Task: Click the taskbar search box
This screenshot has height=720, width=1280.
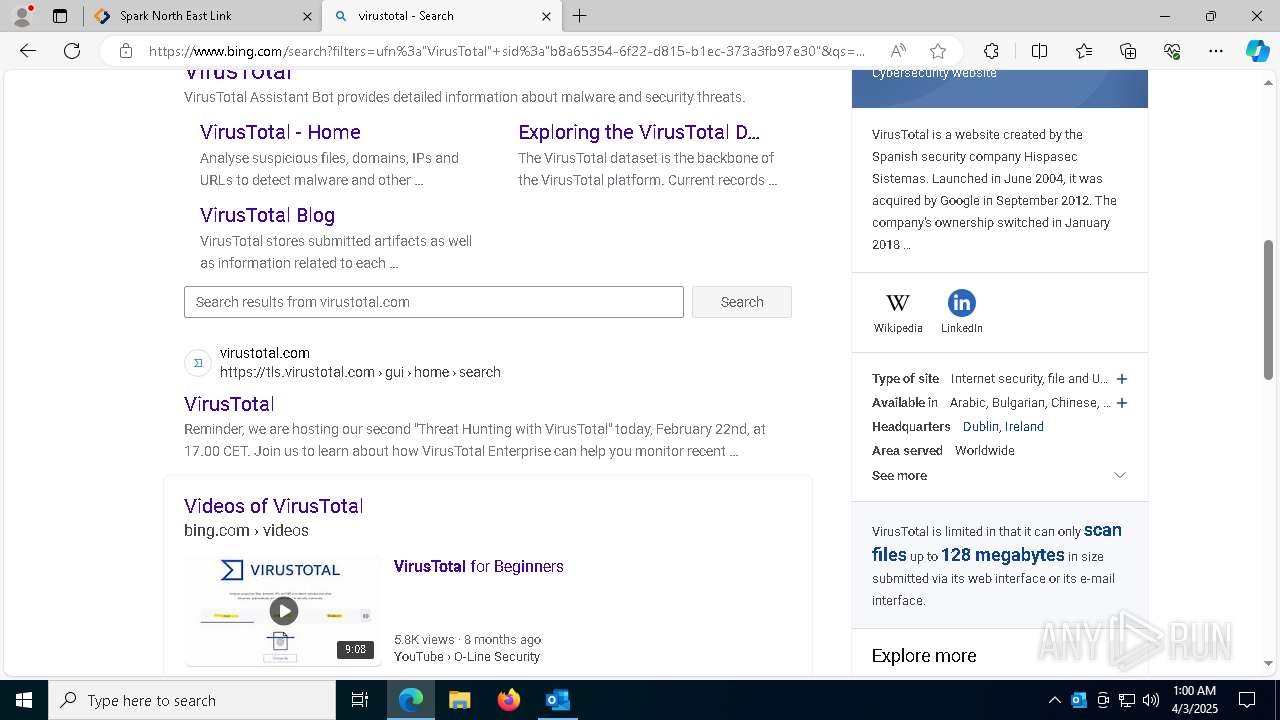Action: (192, 700)
